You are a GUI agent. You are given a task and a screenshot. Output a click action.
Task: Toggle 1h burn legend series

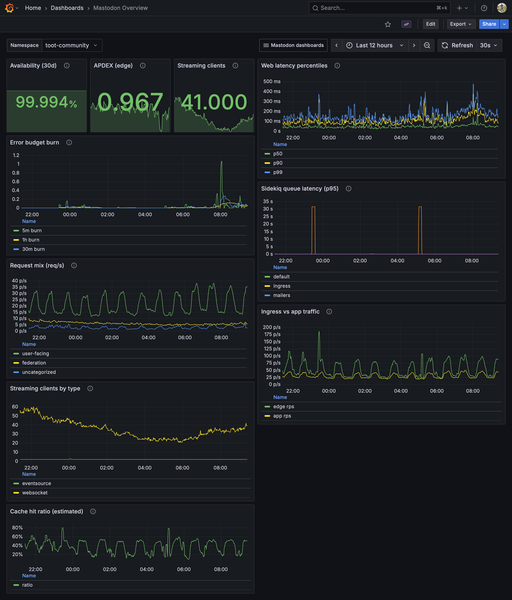pyautogui.click(x=31, y=240)
